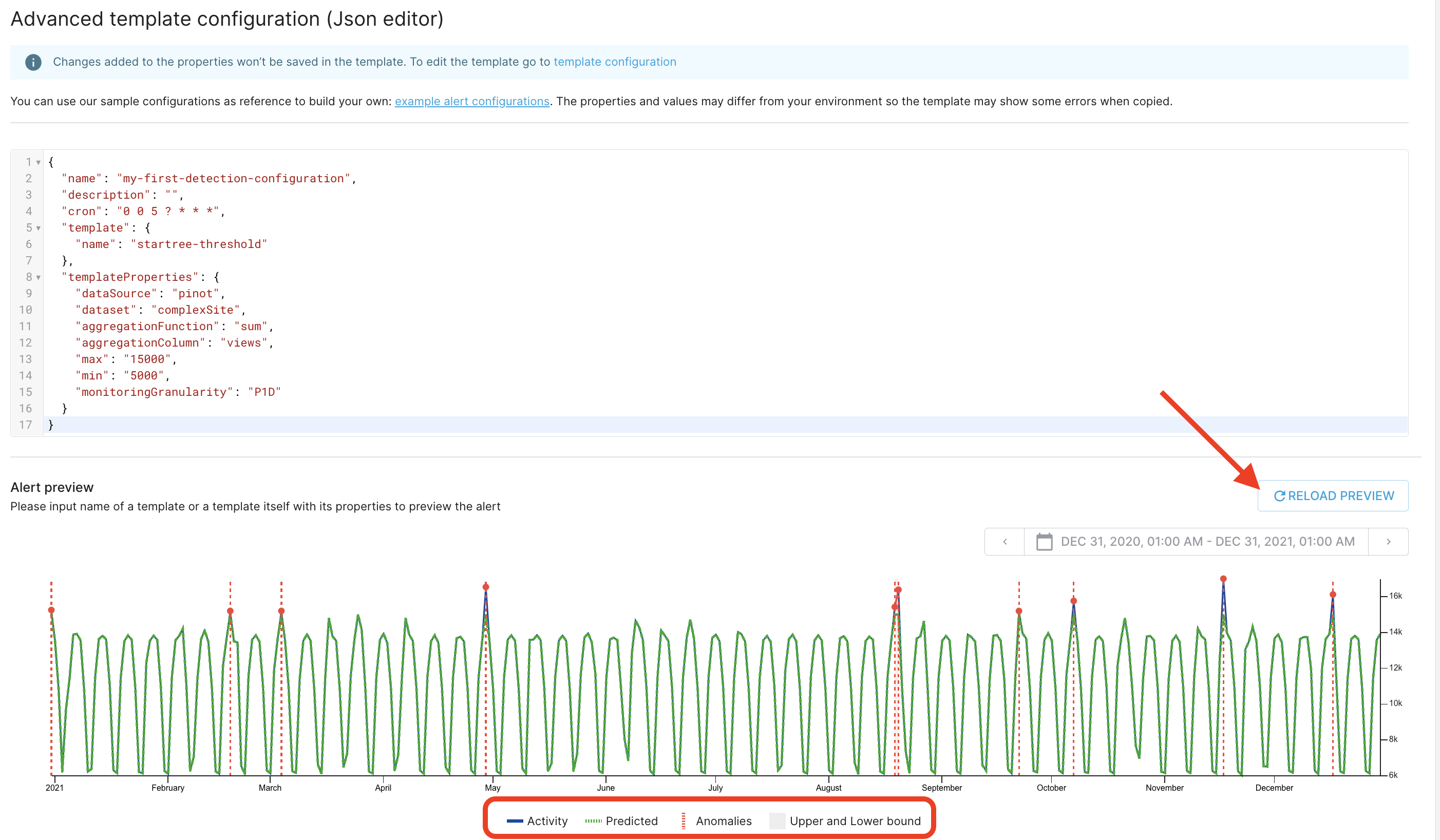
Task: Click the info icon in the blue banner
Action: (33, 62)
